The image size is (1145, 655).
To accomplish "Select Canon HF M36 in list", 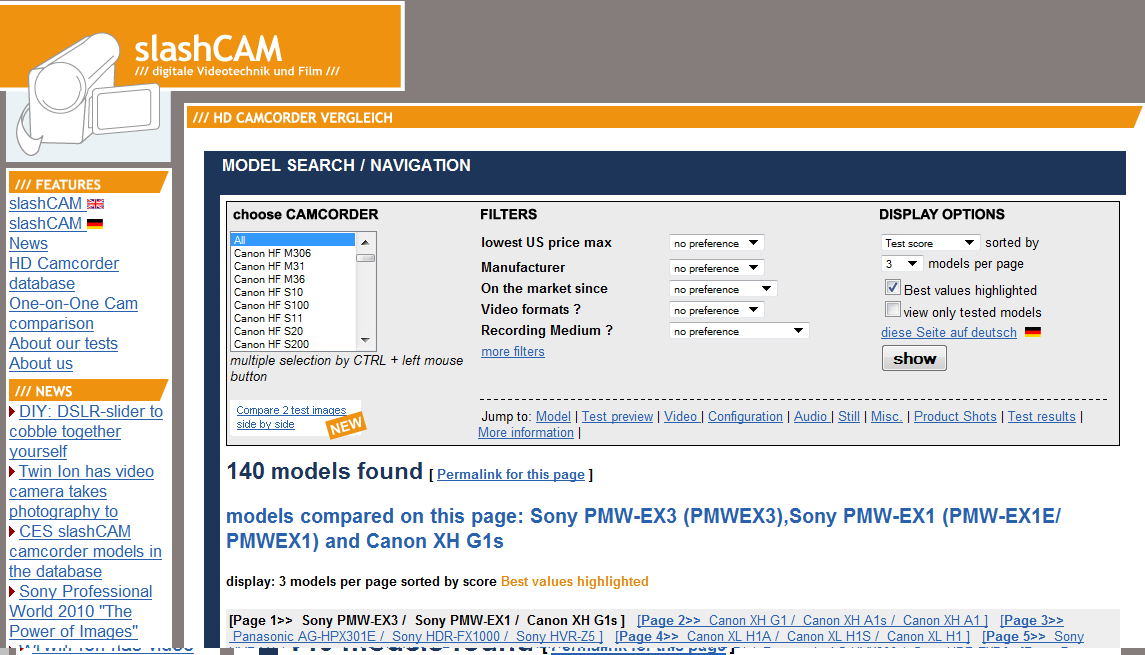I will tap(293, 280).
